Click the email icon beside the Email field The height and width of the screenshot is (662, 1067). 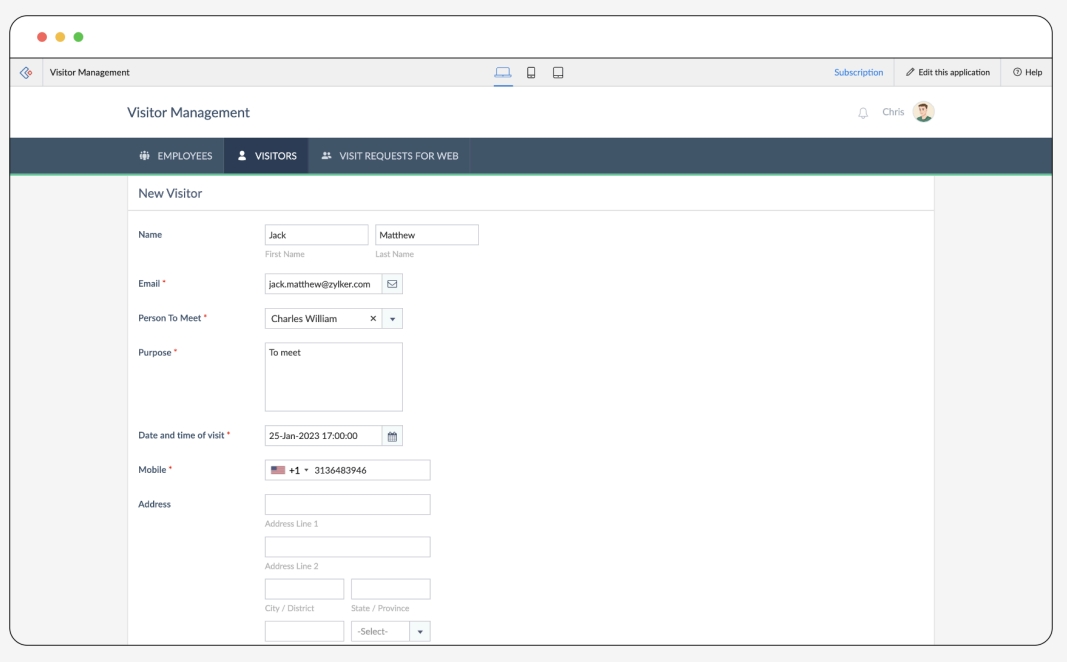[x=391, y=283]
